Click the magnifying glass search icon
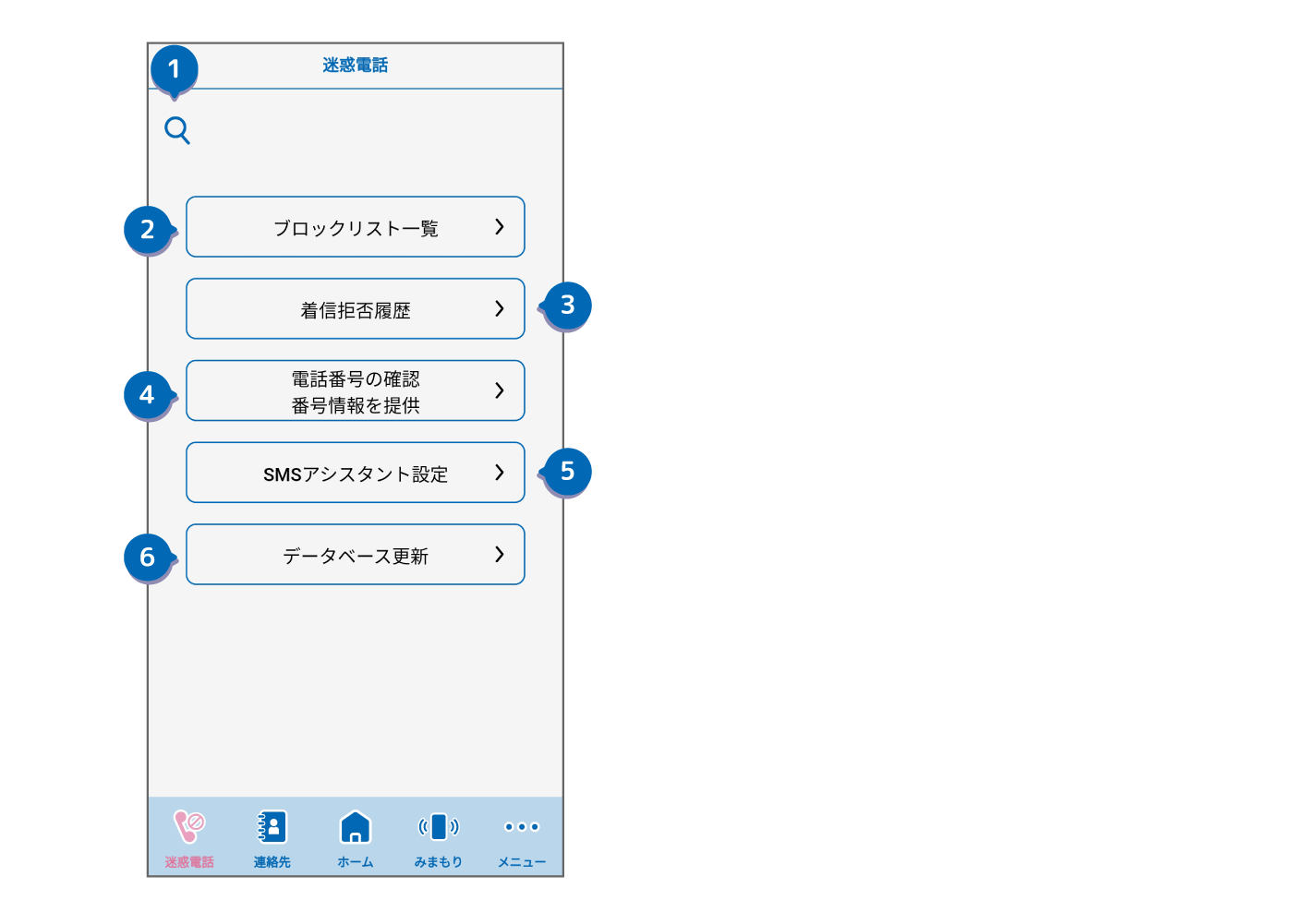Image resolution: width=1293 pixels, height=924 pixels. tap(177, 131)
